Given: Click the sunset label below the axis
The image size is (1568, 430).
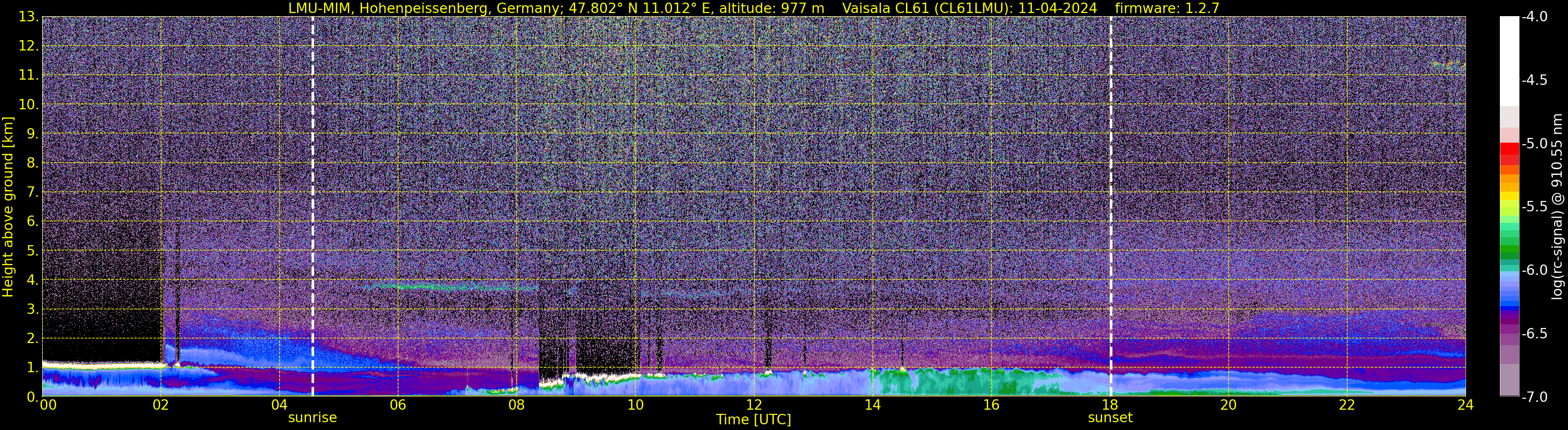Looking at the screenshot, I should tap(1110, 418).
